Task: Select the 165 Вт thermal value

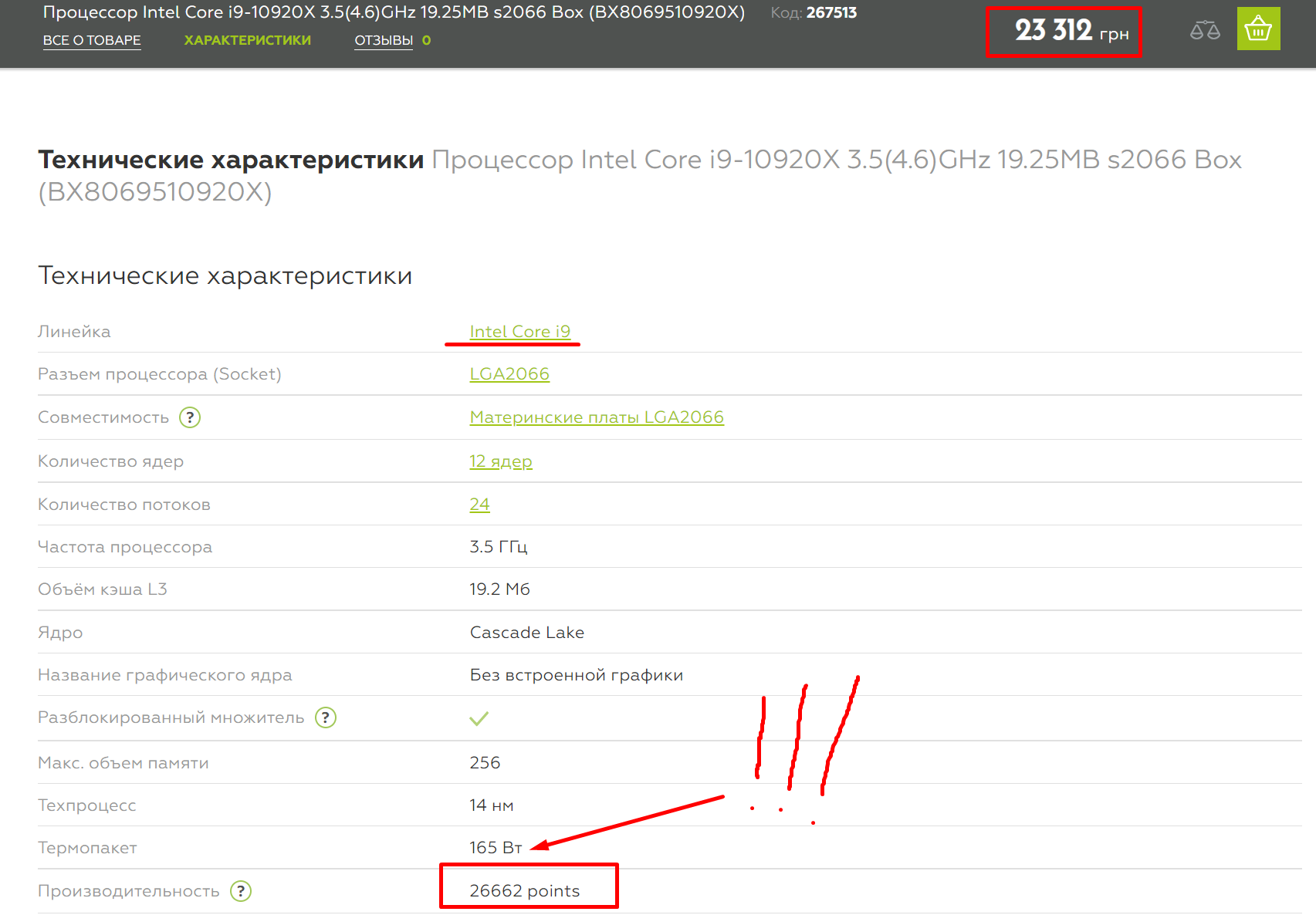Action: (x=496, y=848)
